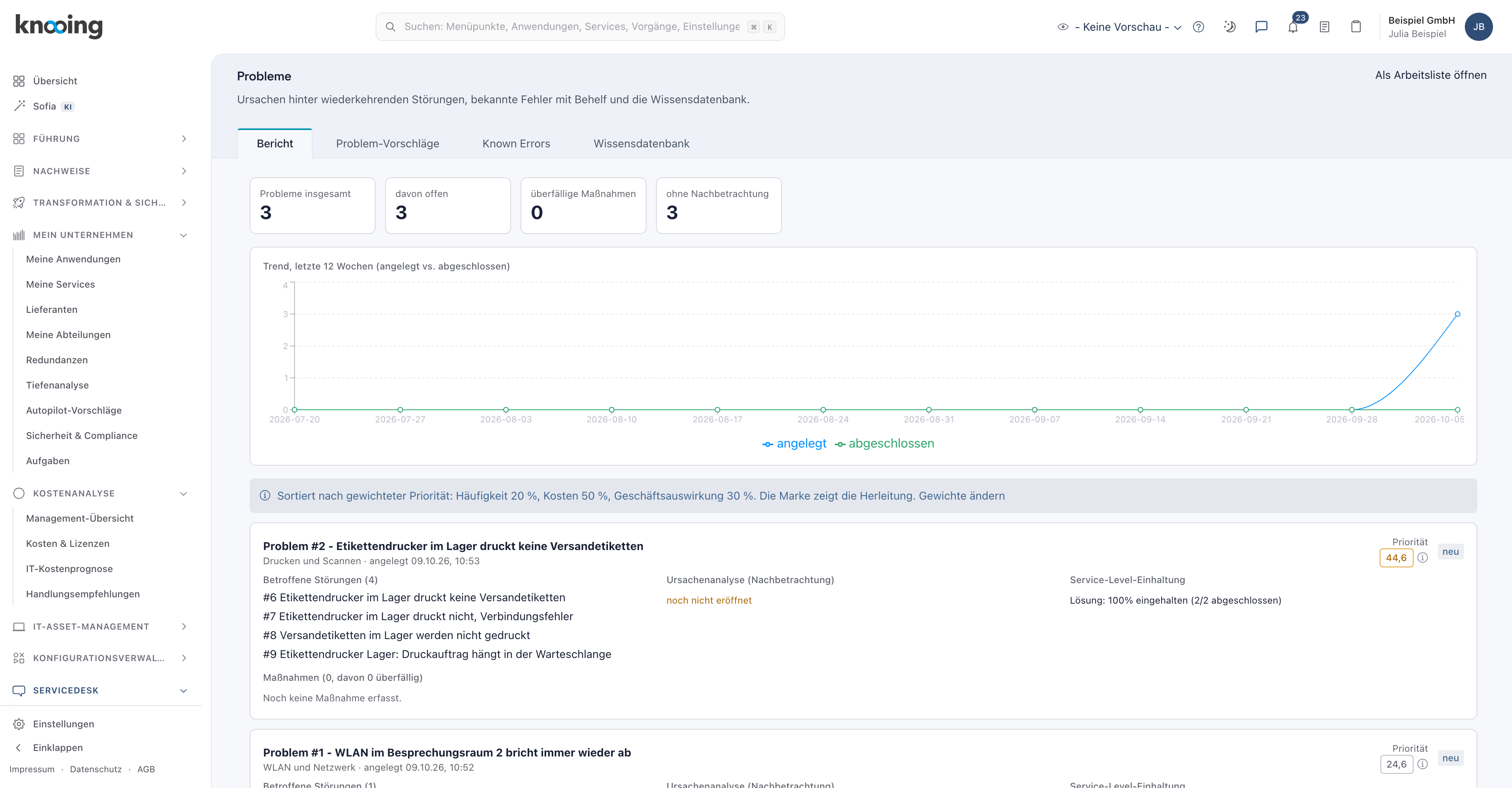Collapse the SERVICEDESK section
The width and height of the screenshot is (1512, 788).
pos(101,691)
